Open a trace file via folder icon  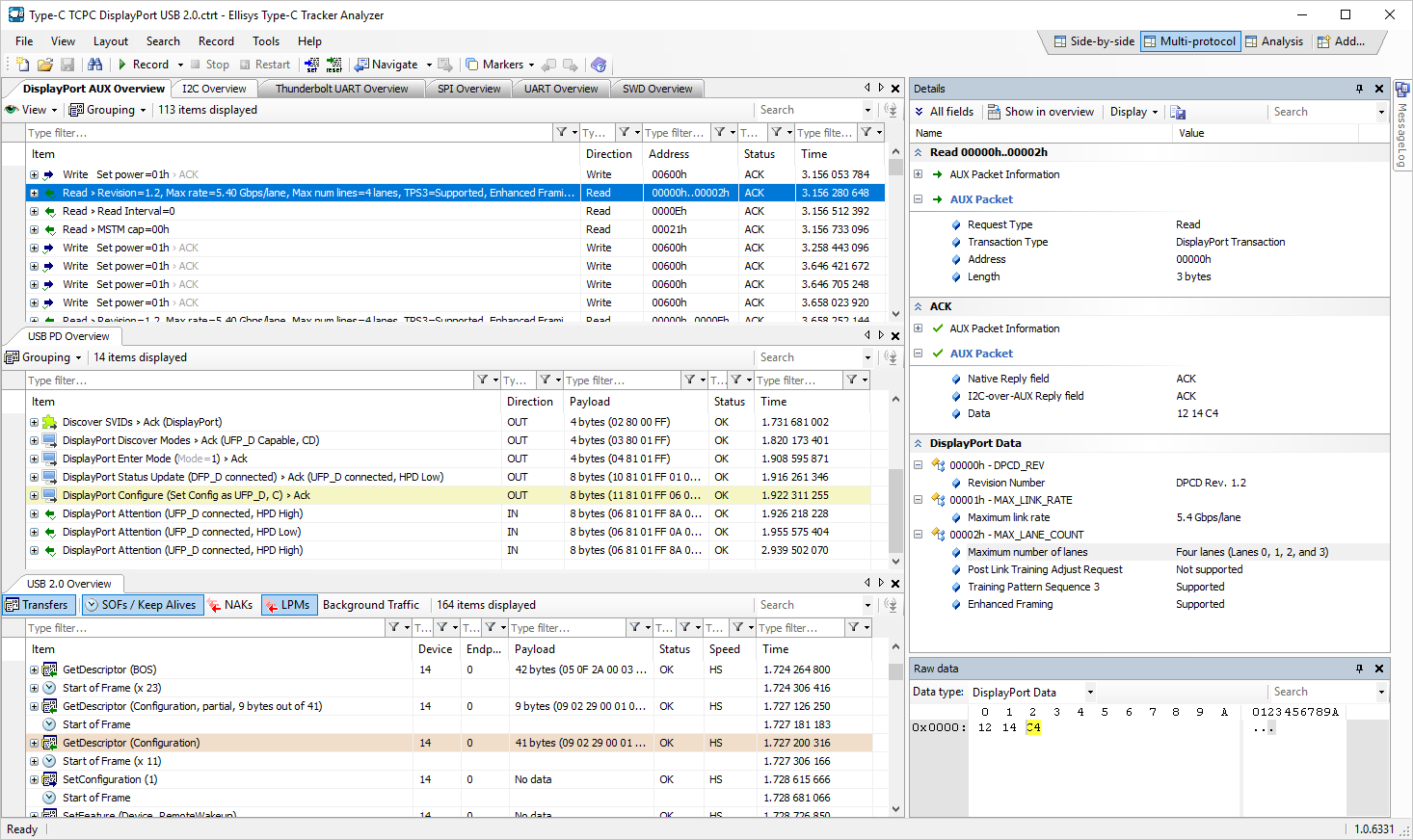[x=44, y=65]
